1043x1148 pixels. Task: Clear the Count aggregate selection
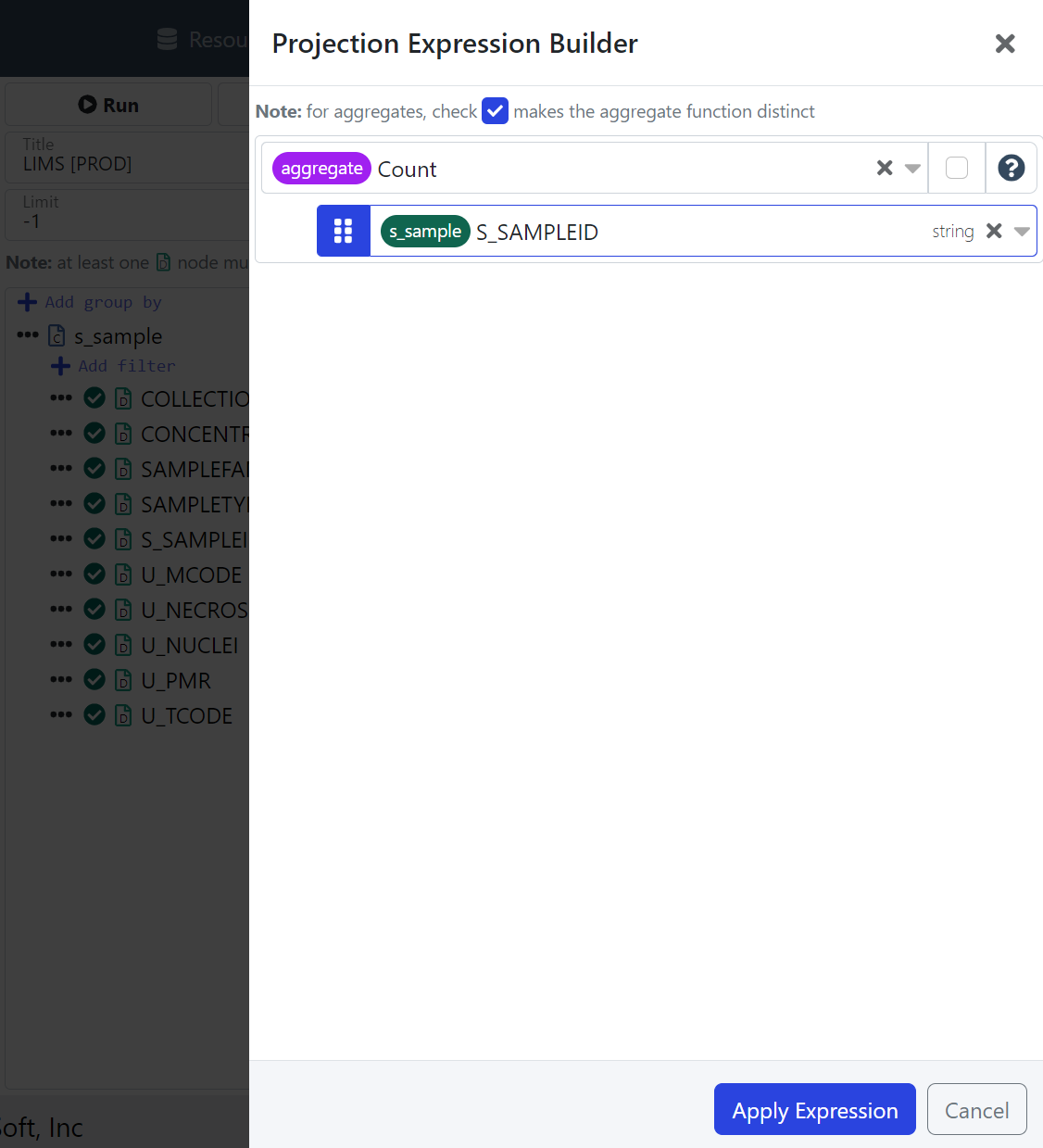point(885,168)
